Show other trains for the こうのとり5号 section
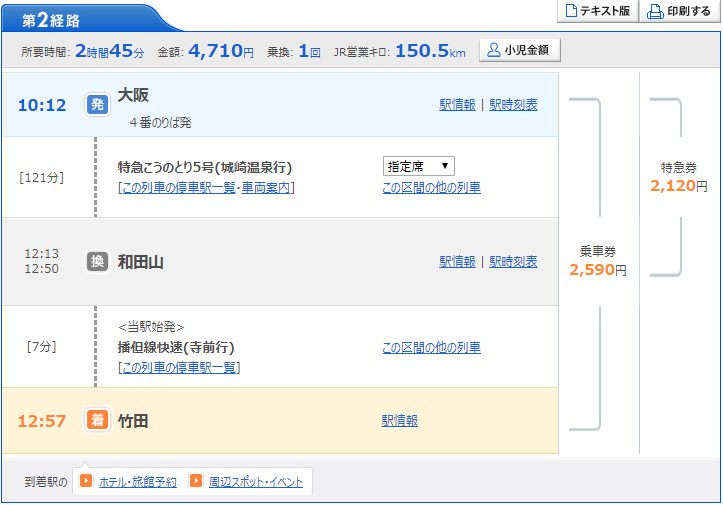723x505 pixels. pos(431,187)
